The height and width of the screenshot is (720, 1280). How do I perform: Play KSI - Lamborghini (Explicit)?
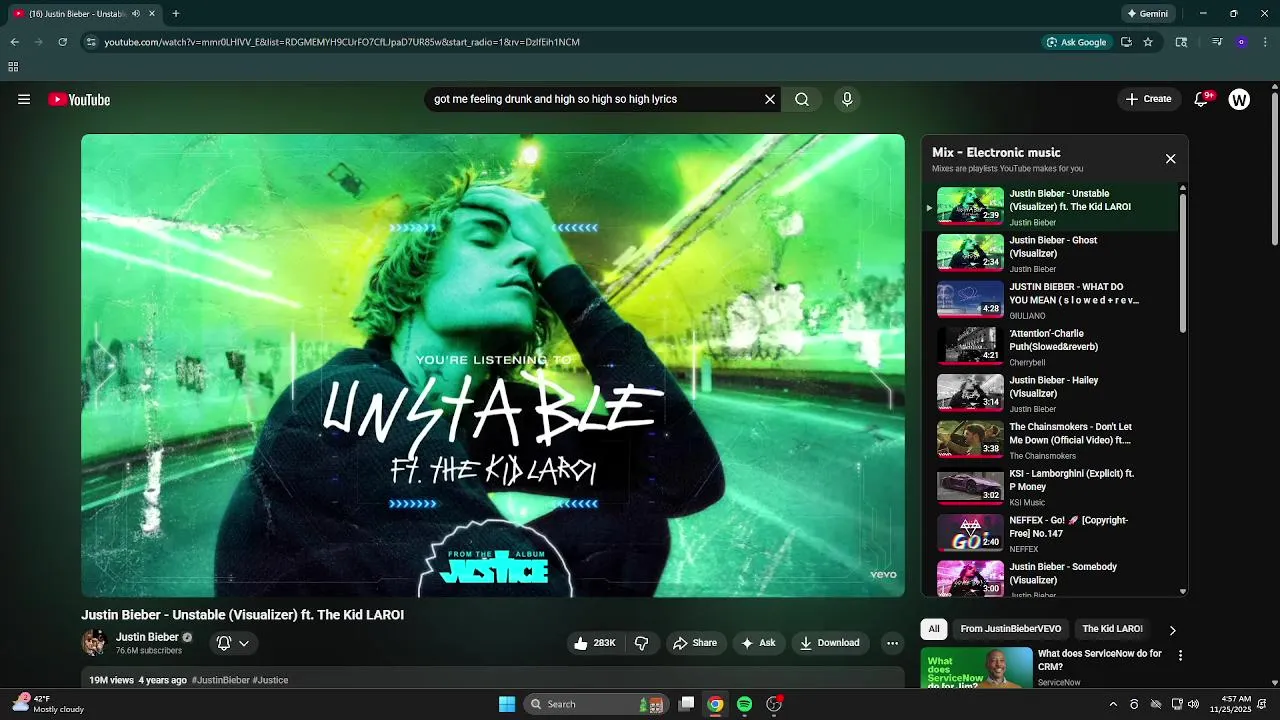[1050, 487]
